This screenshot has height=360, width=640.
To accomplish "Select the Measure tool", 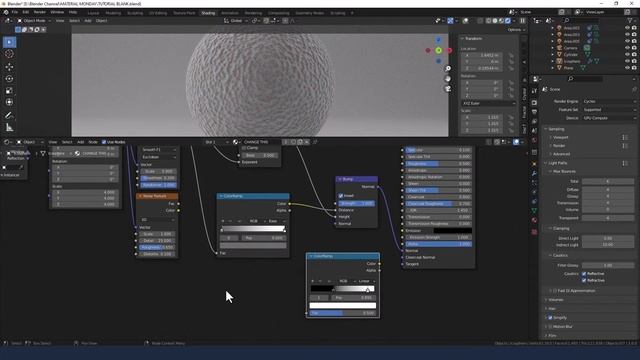I will (9, 128).
